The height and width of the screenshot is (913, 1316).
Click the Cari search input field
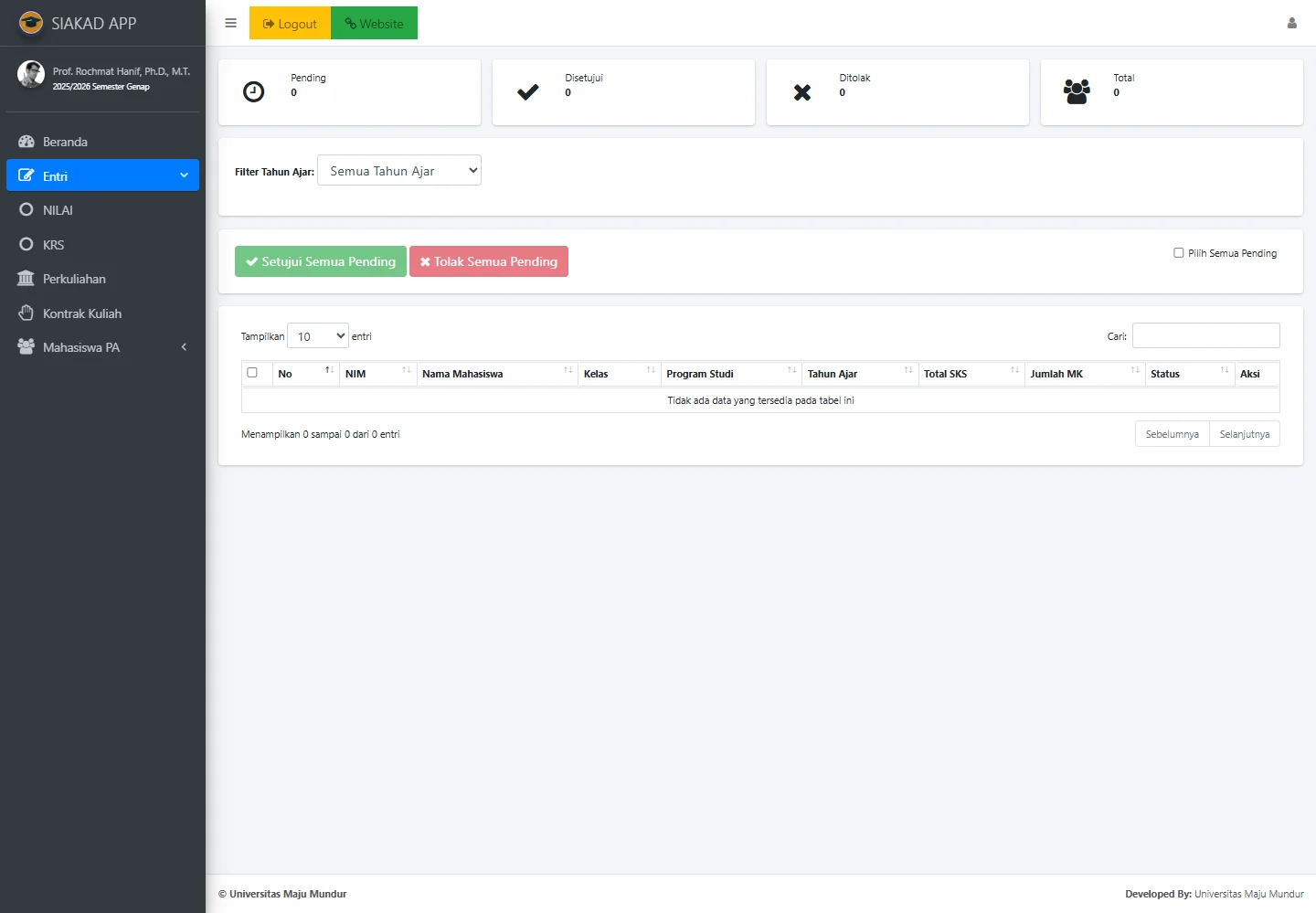[x=1205, y=335]
